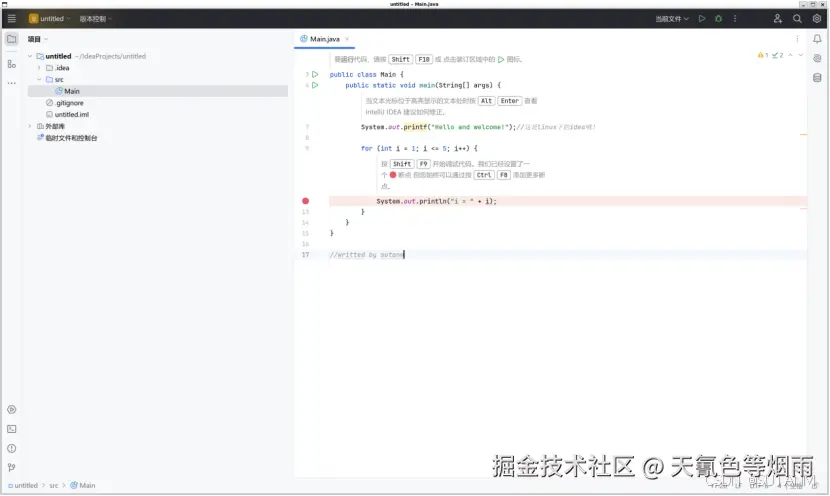The width and height of the screenshot is (830, 496).
Task: Close the Main.java tab
Action: pyautogui.click(x=347, y=39)
